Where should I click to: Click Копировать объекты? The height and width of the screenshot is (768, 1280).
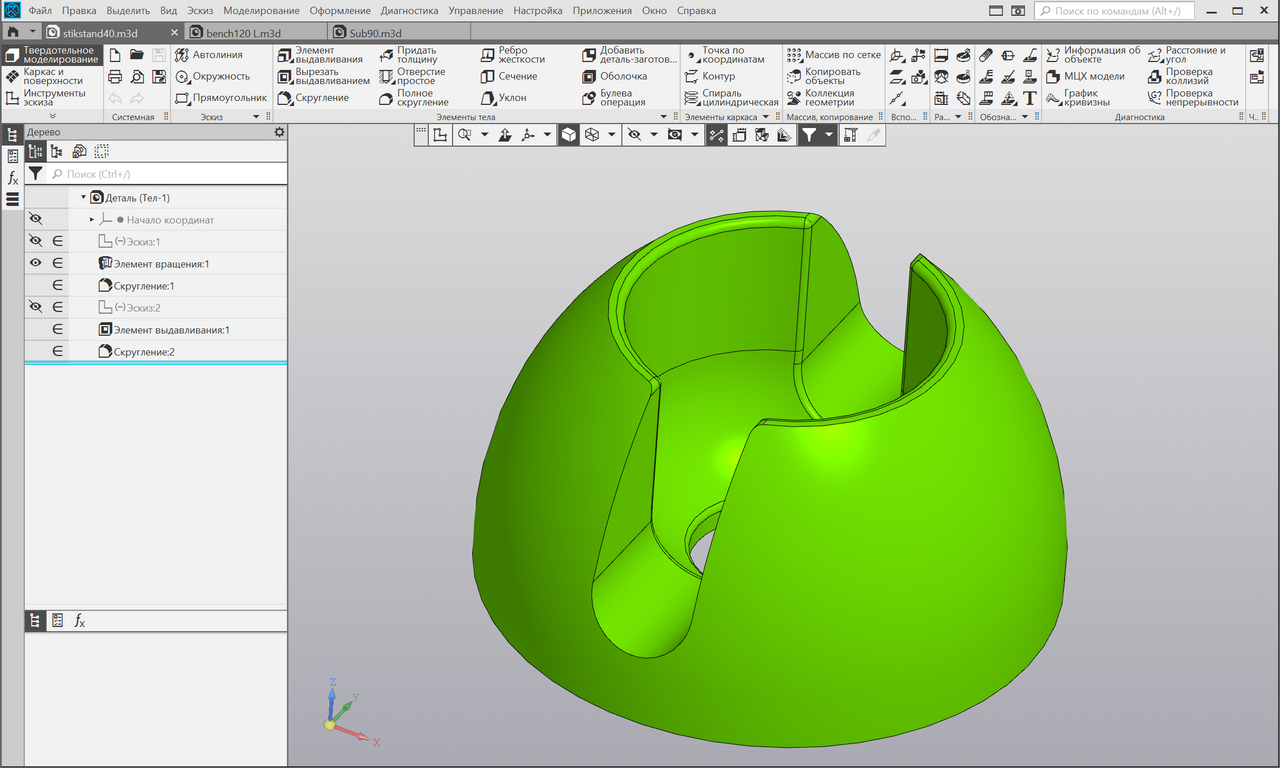tap(824, 76)
